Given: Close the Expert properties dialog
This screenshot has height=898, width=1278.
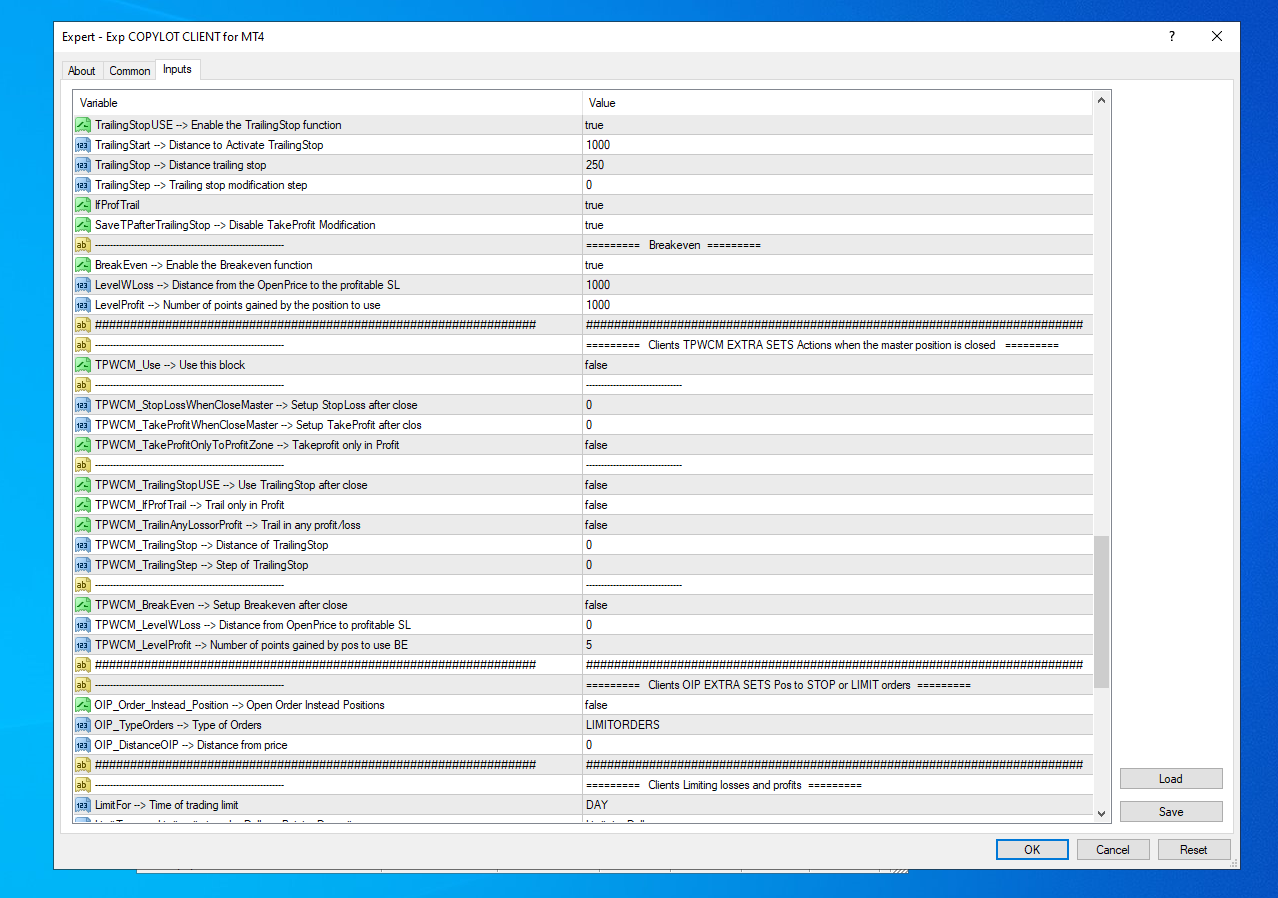Looking at the screenshot, I should point(1217,36).
